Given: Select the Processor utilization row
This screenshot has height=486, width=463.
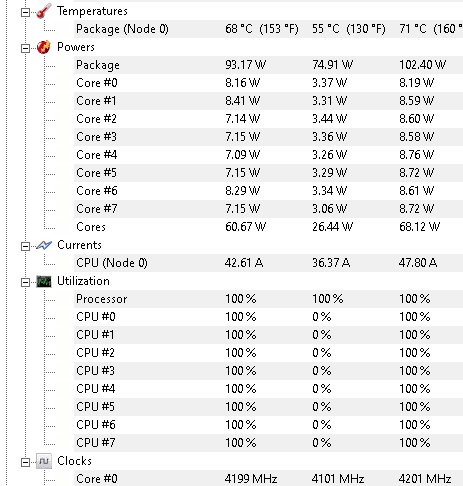Looking at the screenshot, I should 268,299.
